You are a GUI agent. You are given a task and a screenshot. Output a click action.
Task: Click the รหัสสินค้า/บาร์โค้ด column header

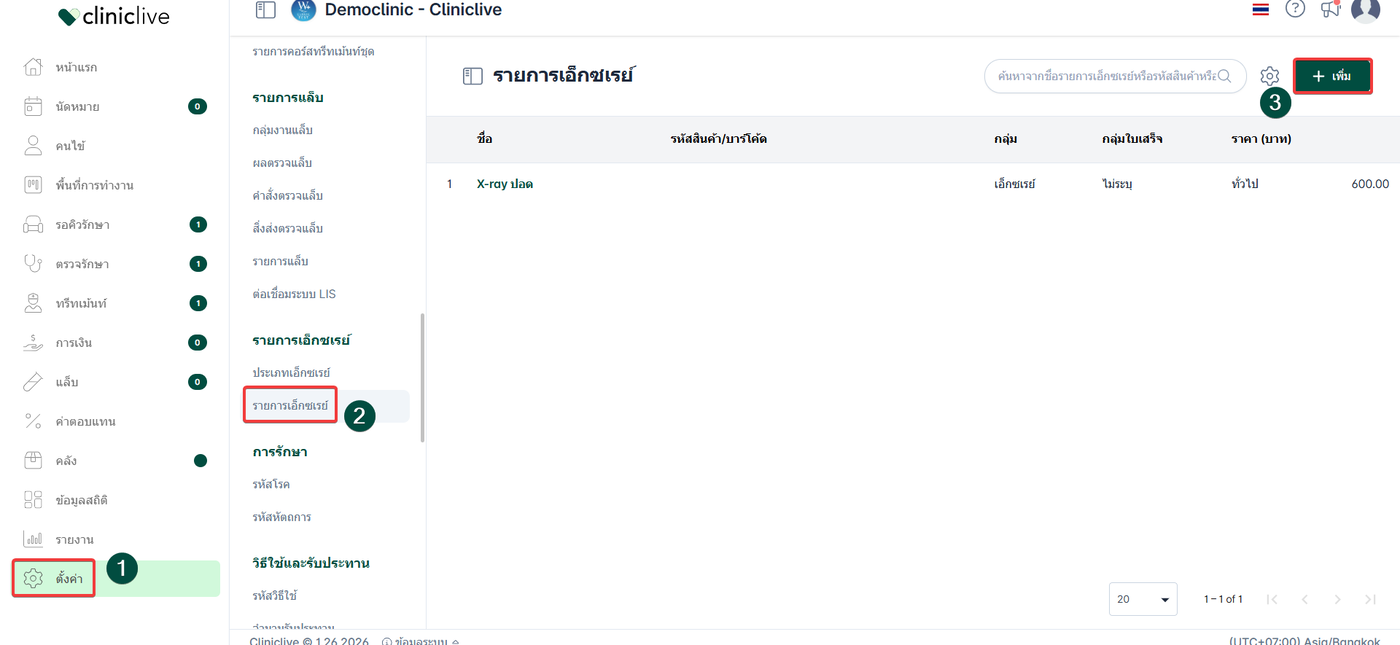point(719,139)
